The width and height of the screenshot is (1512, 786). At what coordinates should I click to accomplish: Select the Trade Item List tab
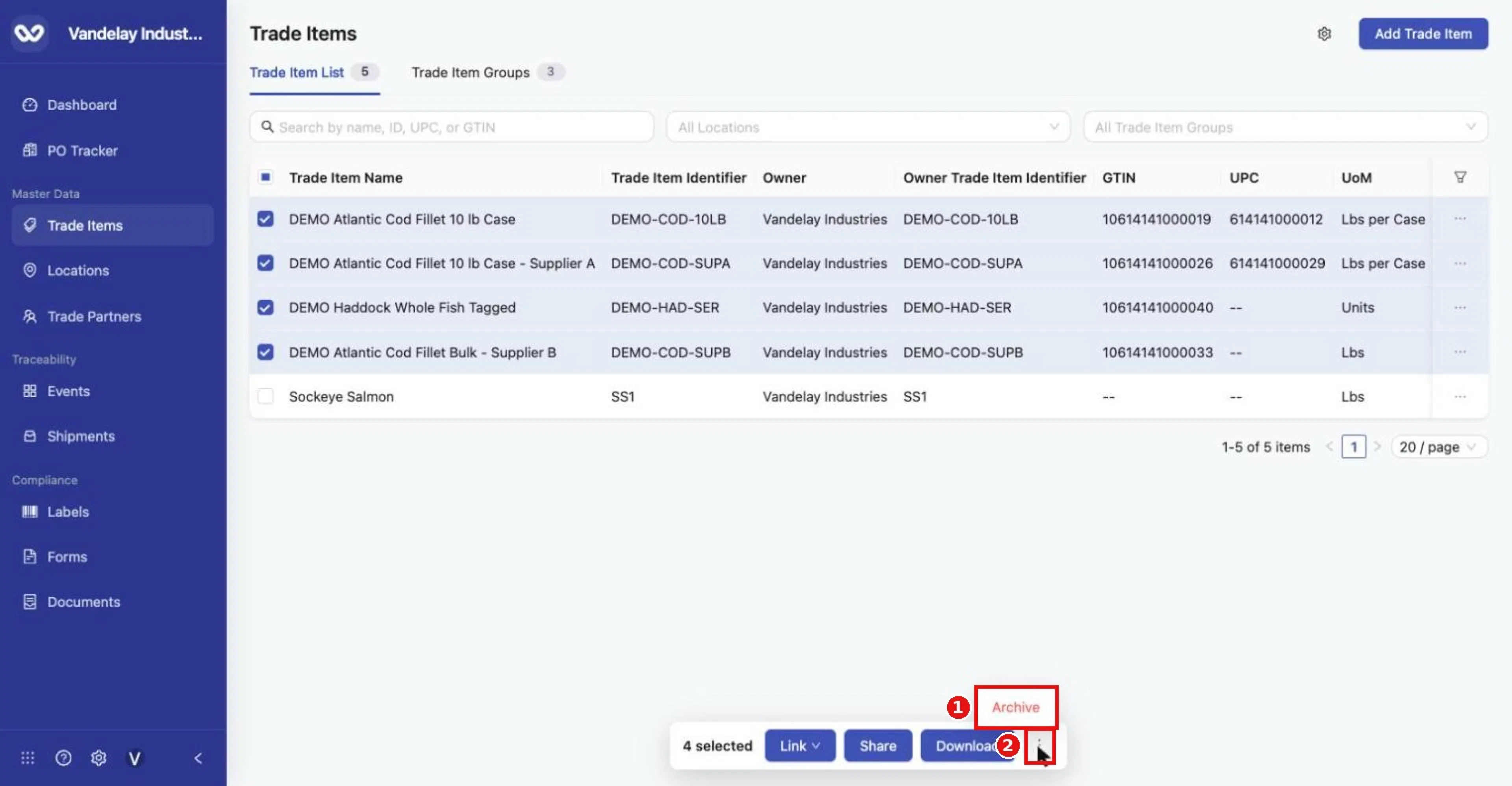click(314, 72)
